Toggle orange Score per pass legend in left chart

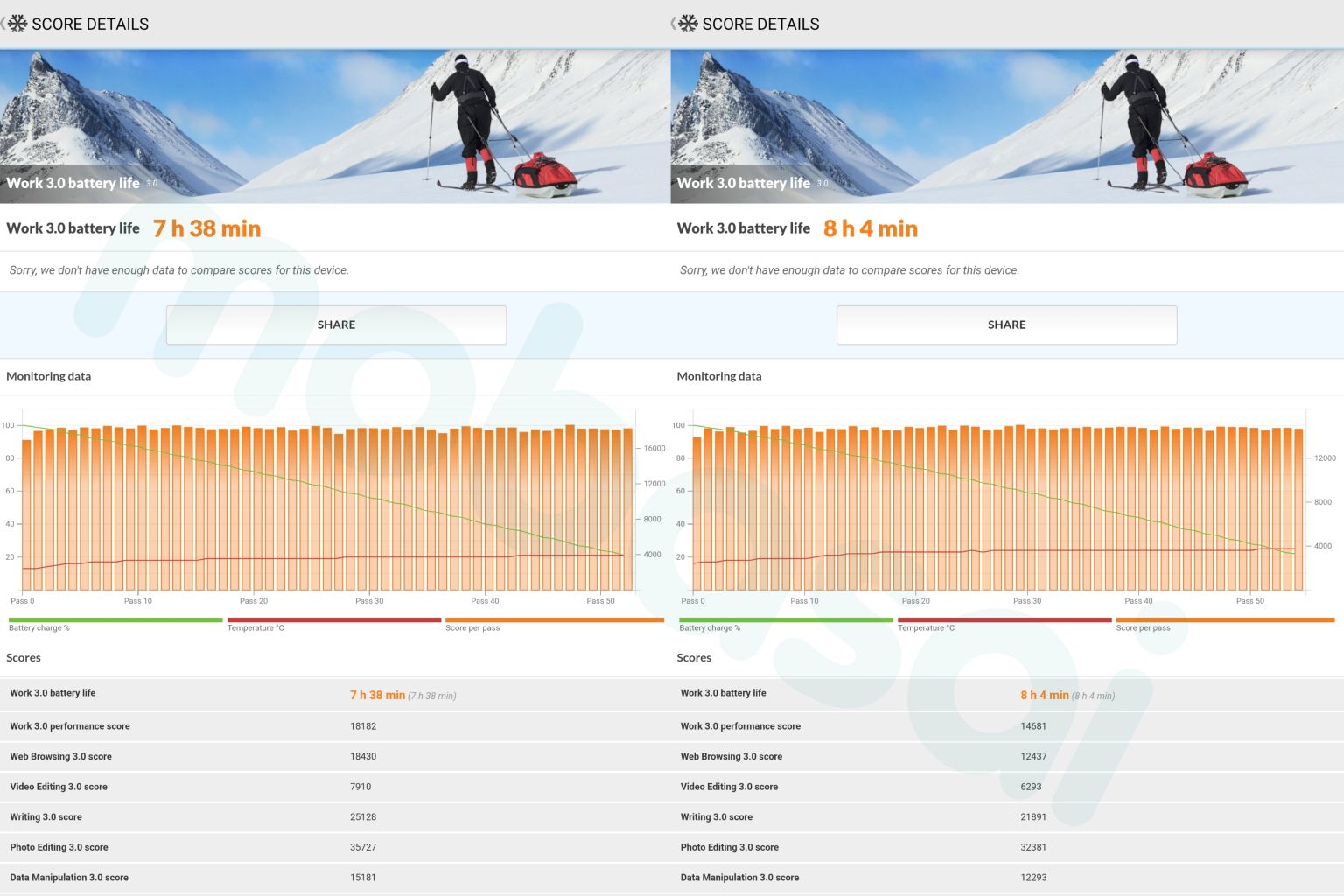(x=553, y=623)
